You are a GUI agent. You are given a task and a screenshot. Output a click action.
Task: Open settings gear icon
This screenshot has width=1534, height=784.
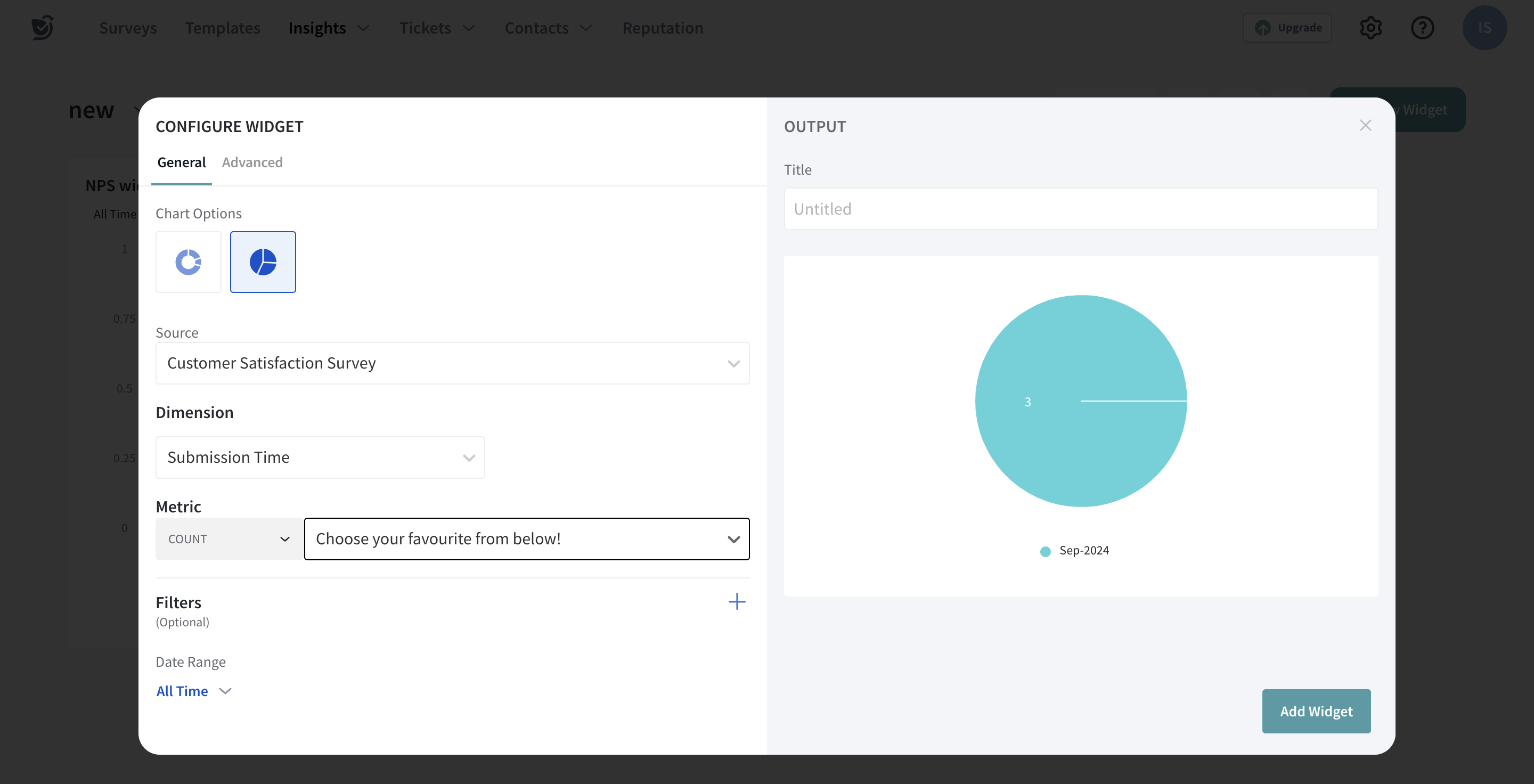coord(1370,28)
